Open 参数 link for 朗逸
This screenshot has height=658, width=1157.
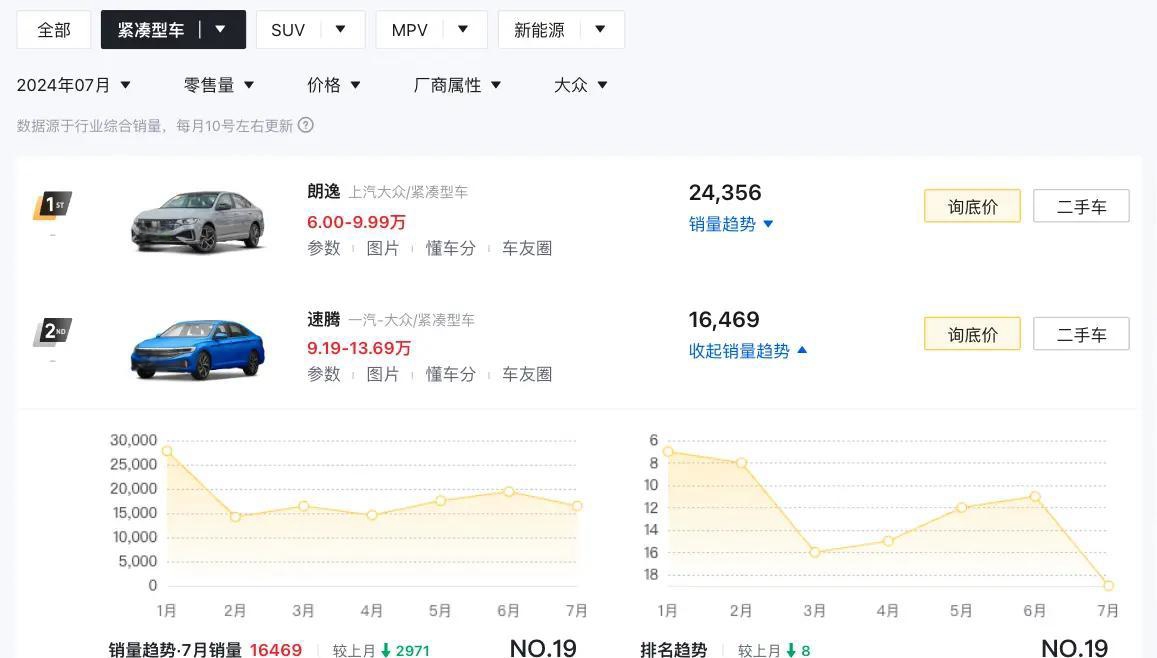click(324, 249)
